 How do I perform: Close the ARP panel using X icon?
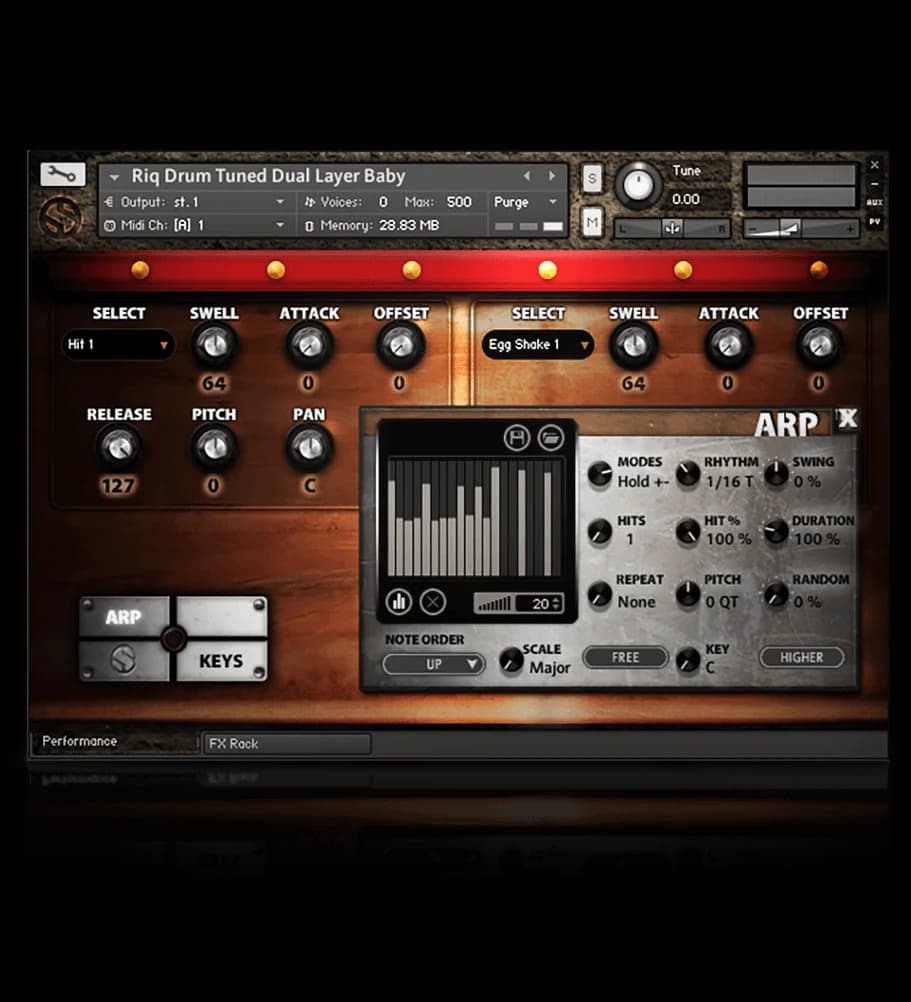pyautogui.click(x=847, y=420)
